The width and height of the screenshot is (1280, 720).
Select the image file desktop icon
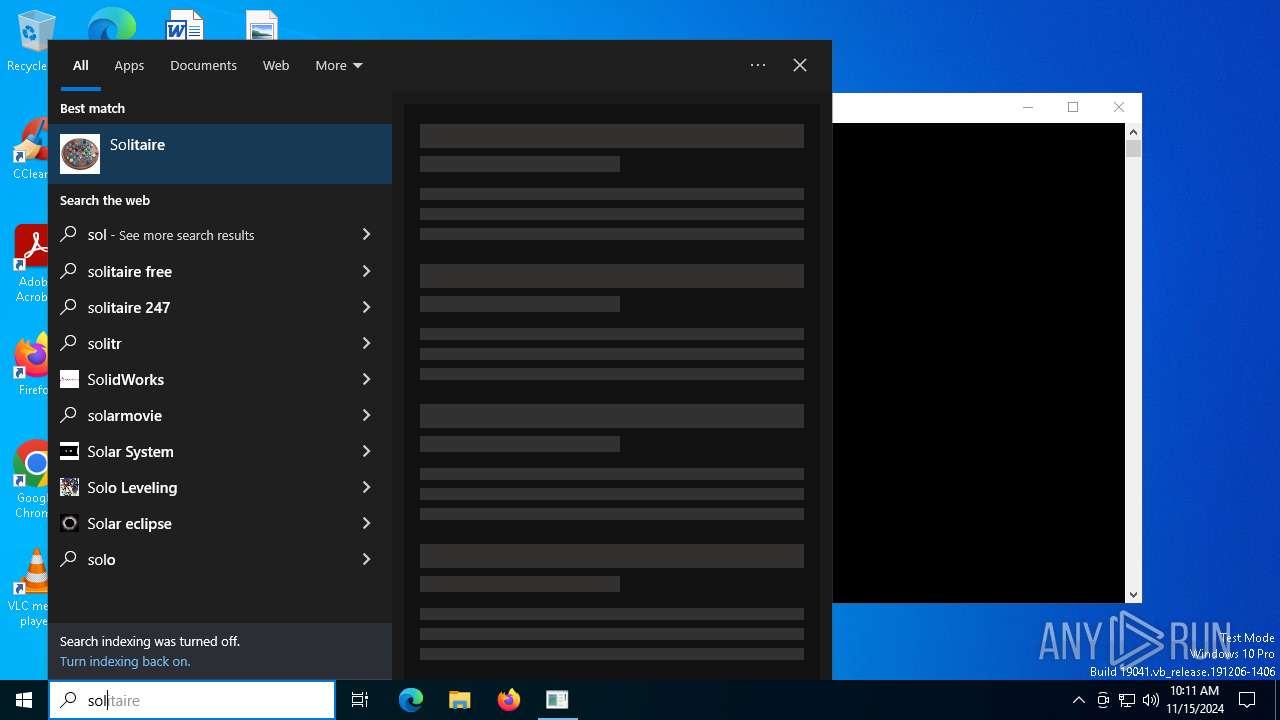coord(262,24)
